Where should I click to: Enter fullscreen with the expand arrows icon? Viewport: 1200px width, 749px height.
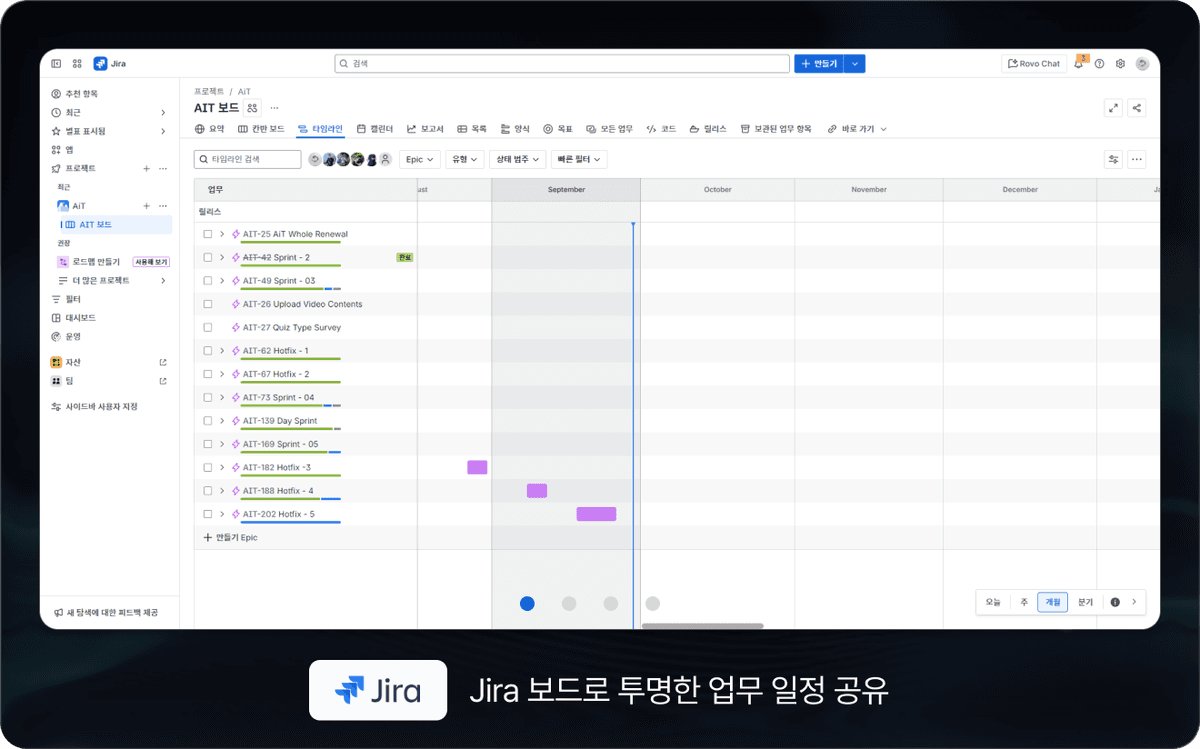pos(1113,108)
